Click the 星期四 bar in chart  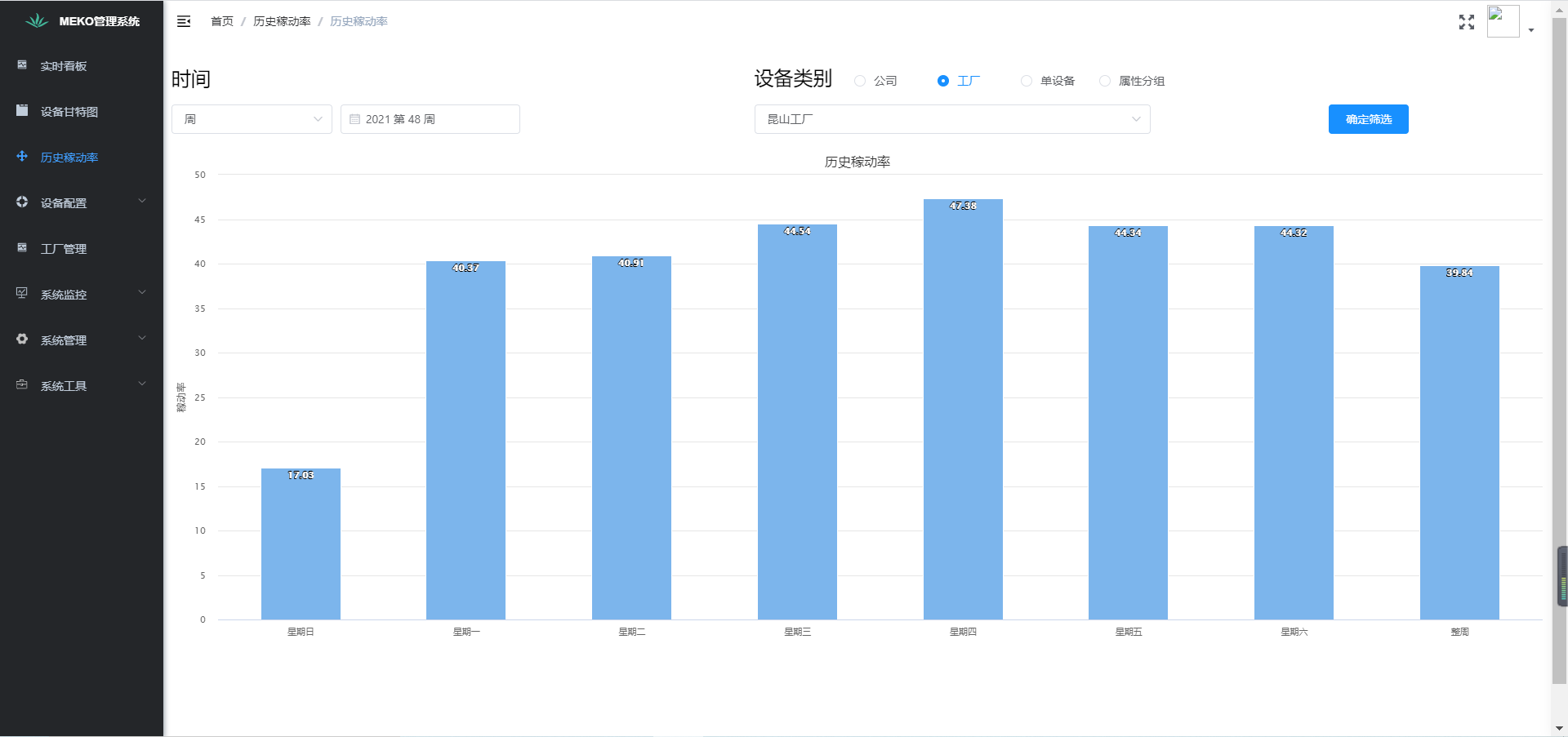963,408
